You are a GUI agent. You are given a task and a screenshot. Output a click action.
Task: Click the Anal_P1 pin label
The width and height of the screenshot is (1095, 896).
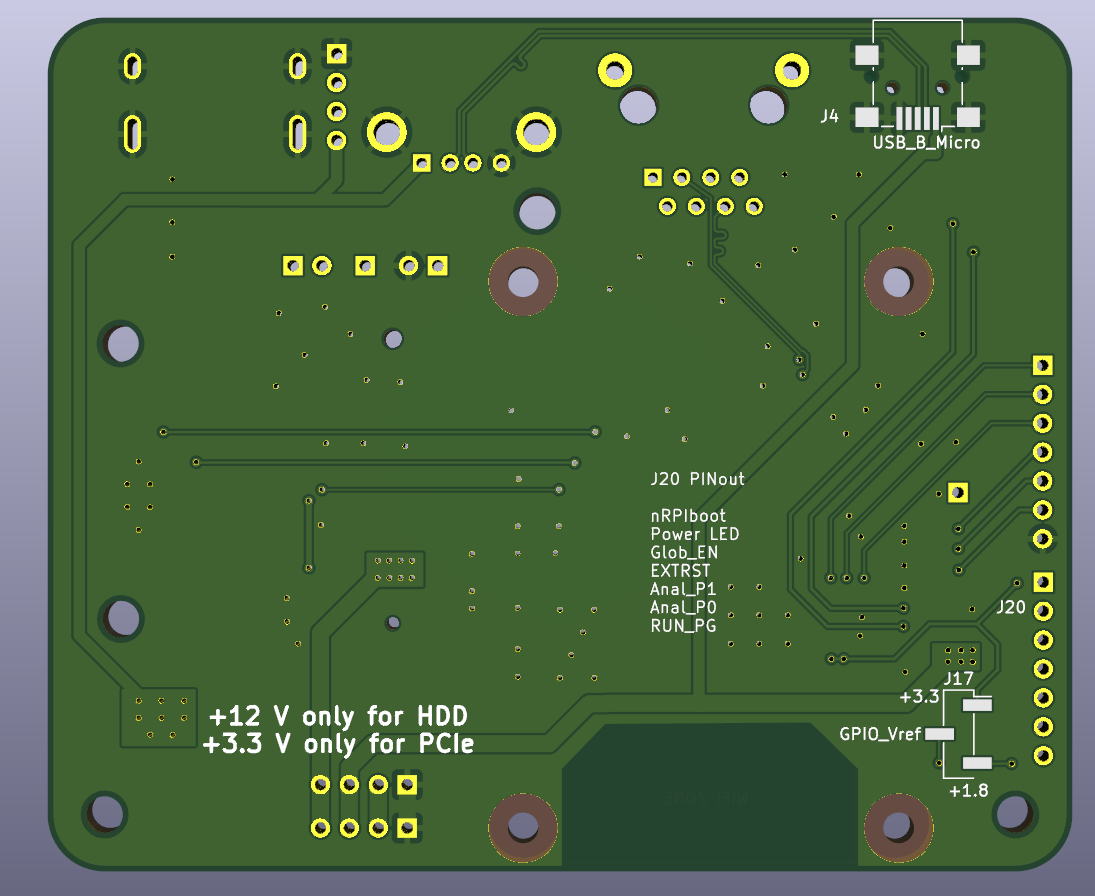683,589
